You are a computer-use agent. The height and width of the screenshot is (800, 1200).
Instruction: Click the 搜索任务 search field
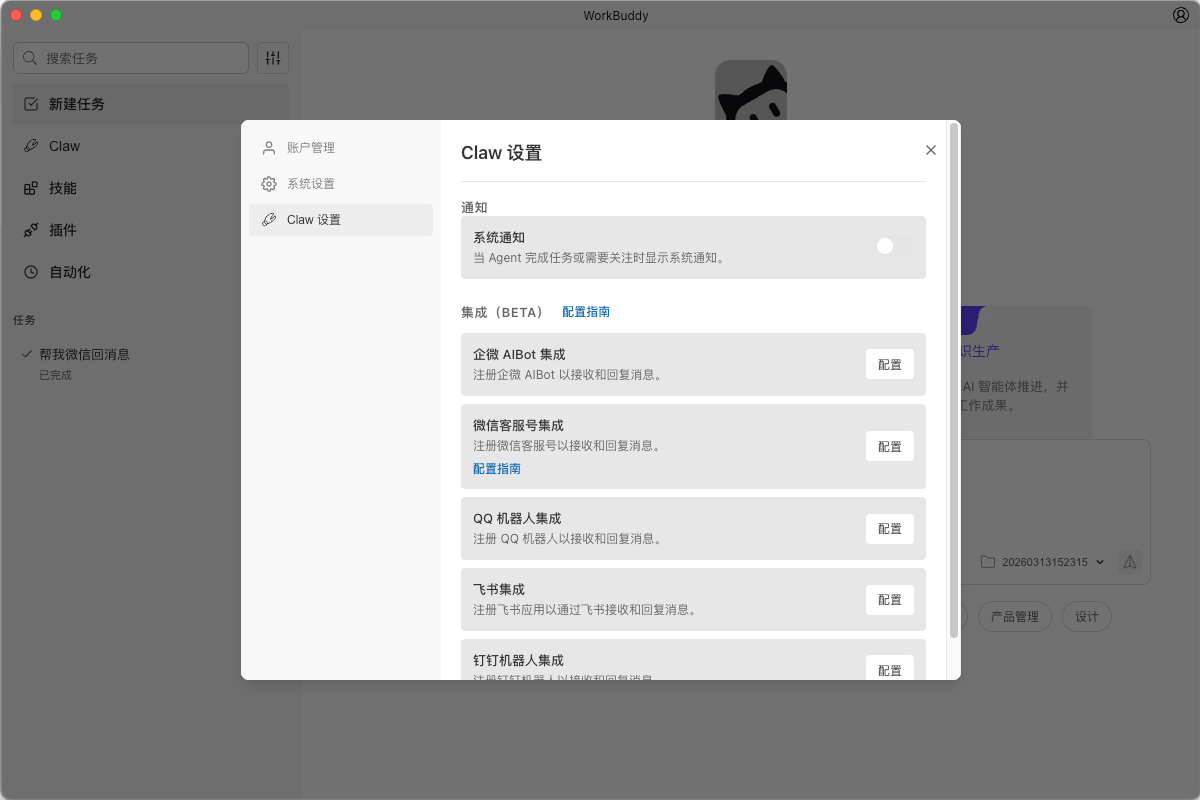(x=131, y=58)
